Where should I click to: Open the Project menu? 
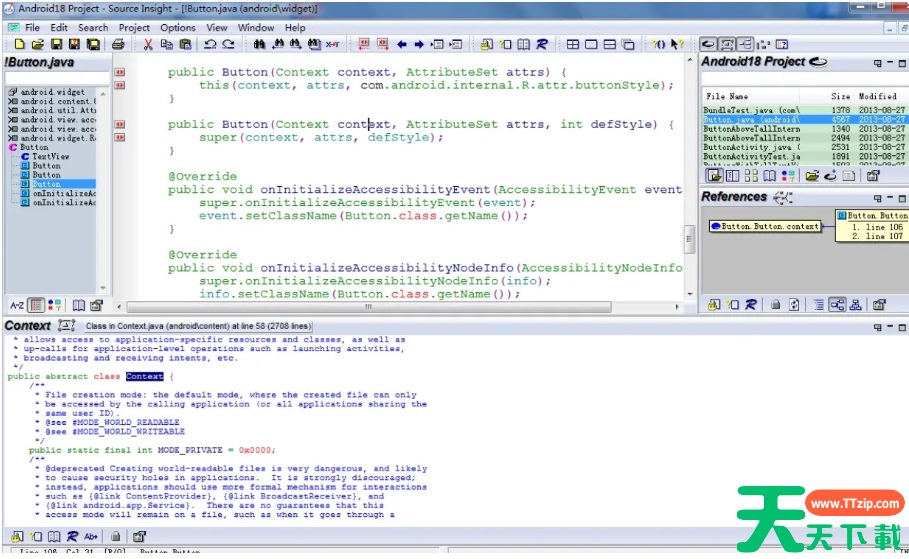(134, 28)
